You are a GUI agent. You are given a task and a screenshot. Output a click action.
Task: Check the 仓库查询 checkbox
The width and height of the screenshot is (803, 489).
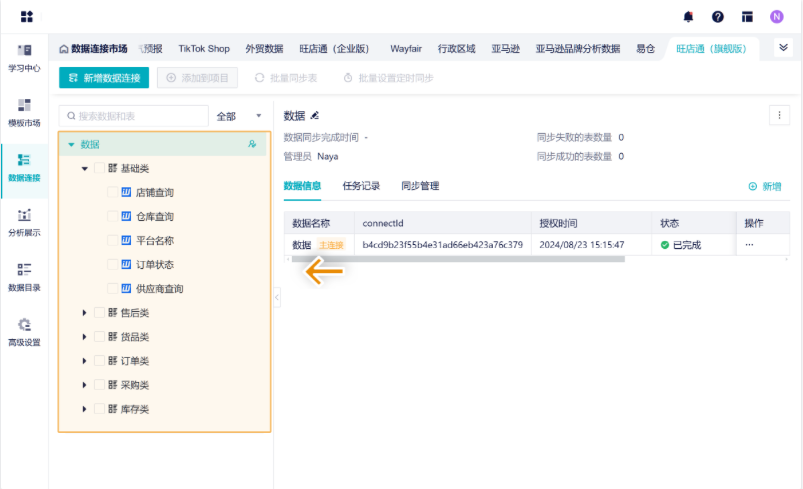point(113,216)
